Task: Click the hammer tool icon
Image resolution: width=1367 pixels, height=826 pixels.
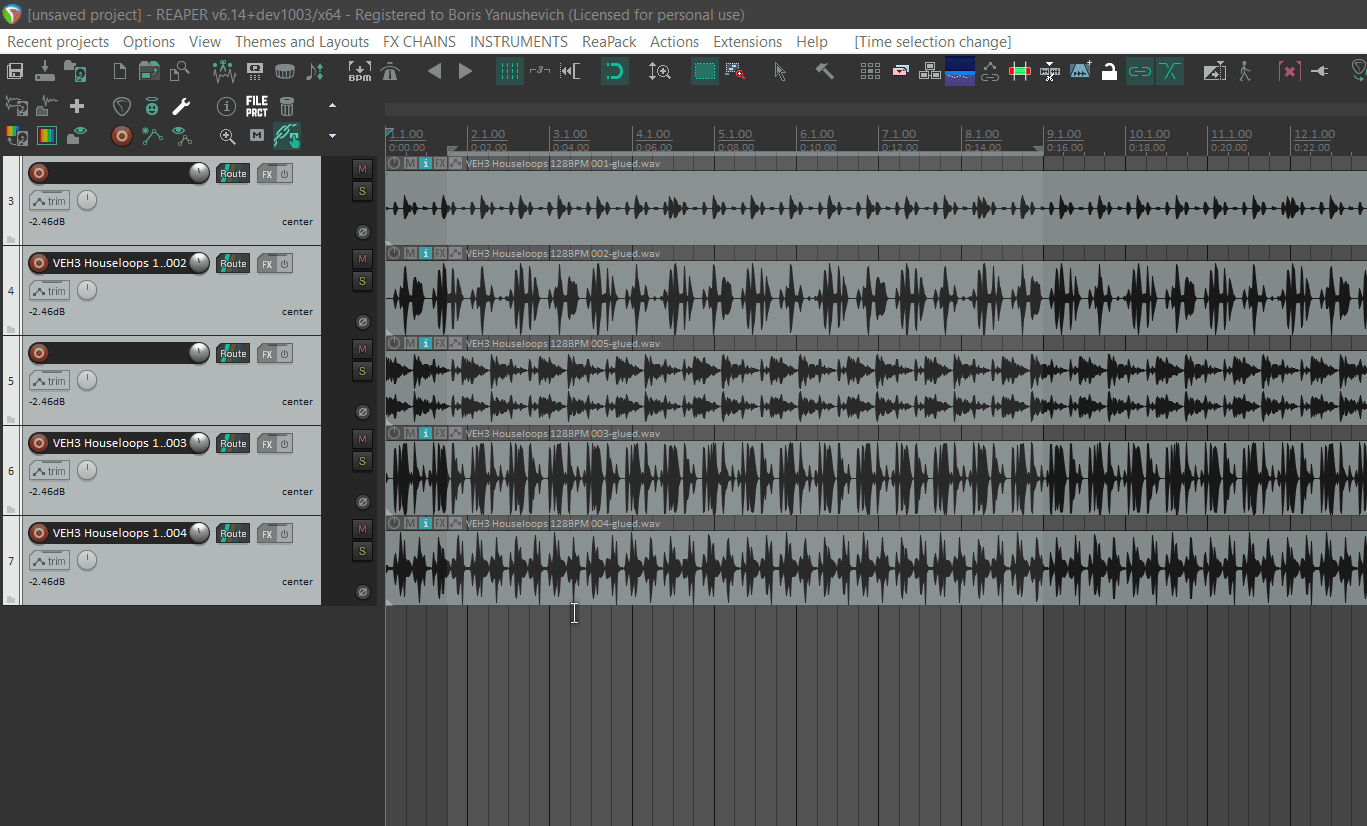Action: pos(824,71)
